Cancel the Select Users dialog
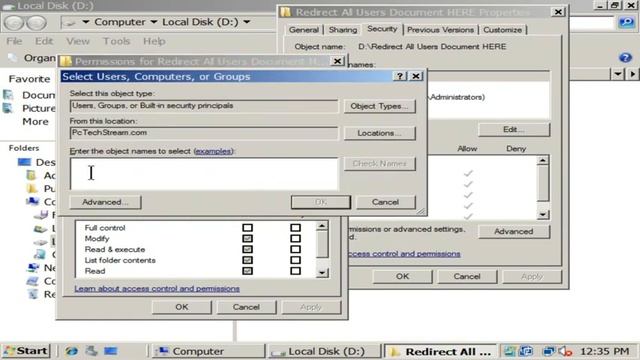This screenshot has height=360, width=640. pyautogui.click(x=386, y=202)
